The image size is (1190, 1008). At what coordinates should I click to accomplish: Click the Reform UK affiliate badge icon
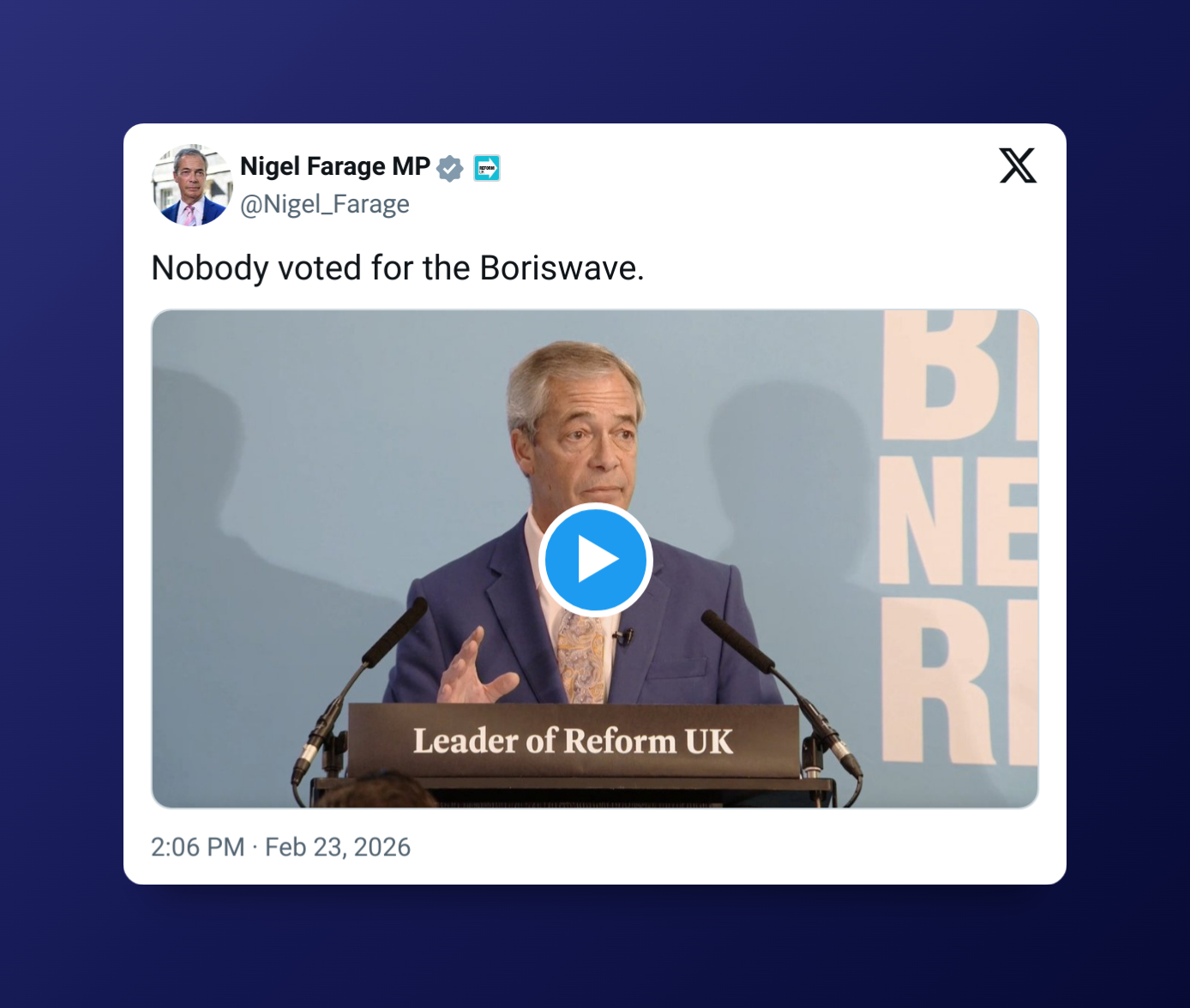pos(487,168)
